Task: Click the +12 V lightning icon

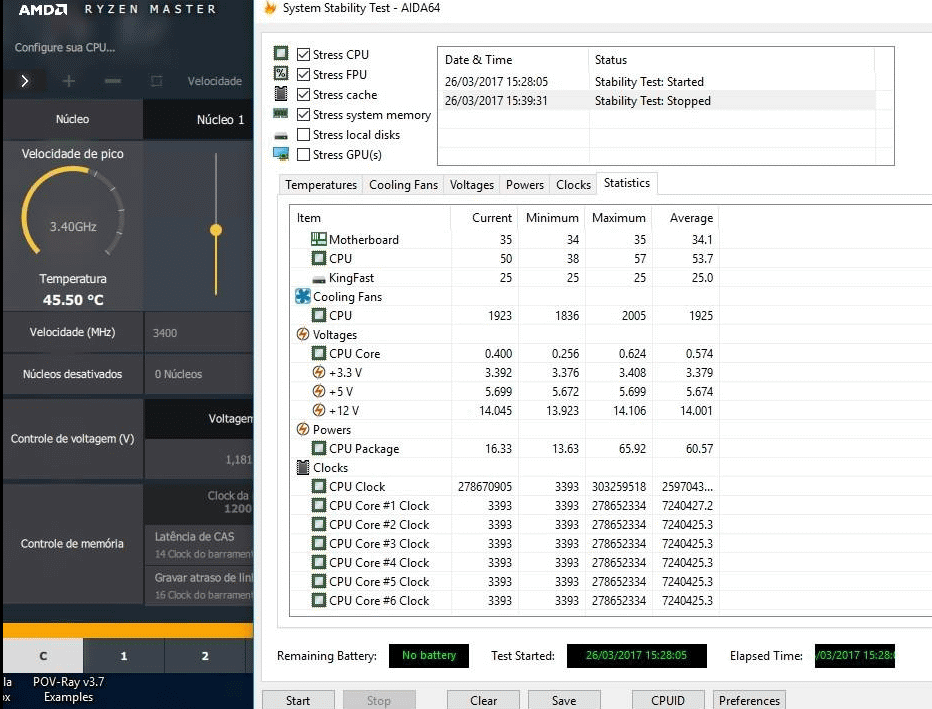Action: coord(319,410)
